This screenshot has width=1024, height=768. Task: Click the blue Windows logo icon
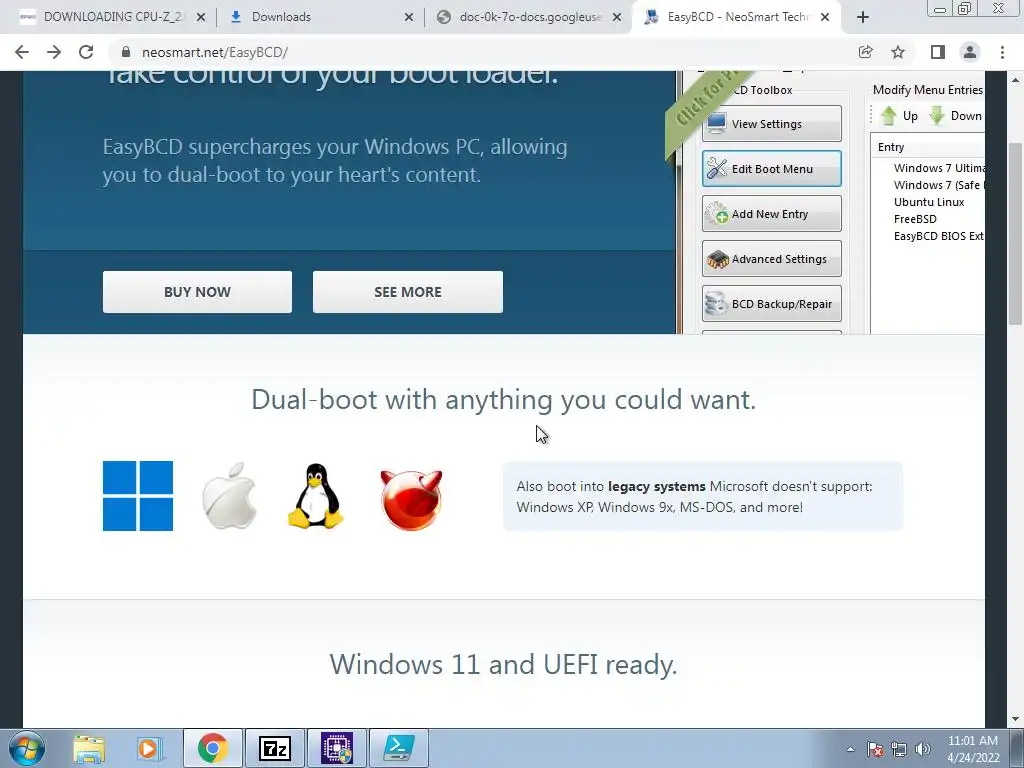(138, 496)
